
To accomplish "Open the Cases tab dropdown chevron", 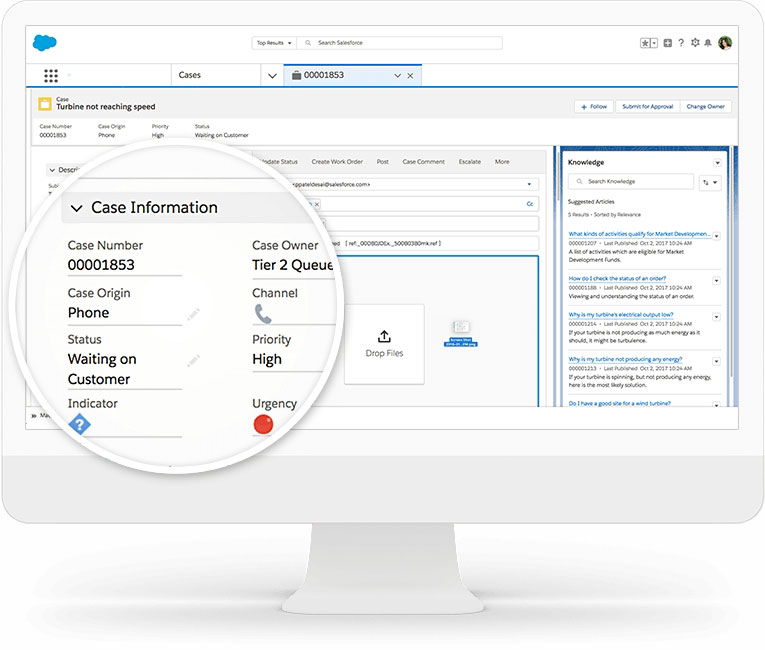I will click(x=272, y=76).
